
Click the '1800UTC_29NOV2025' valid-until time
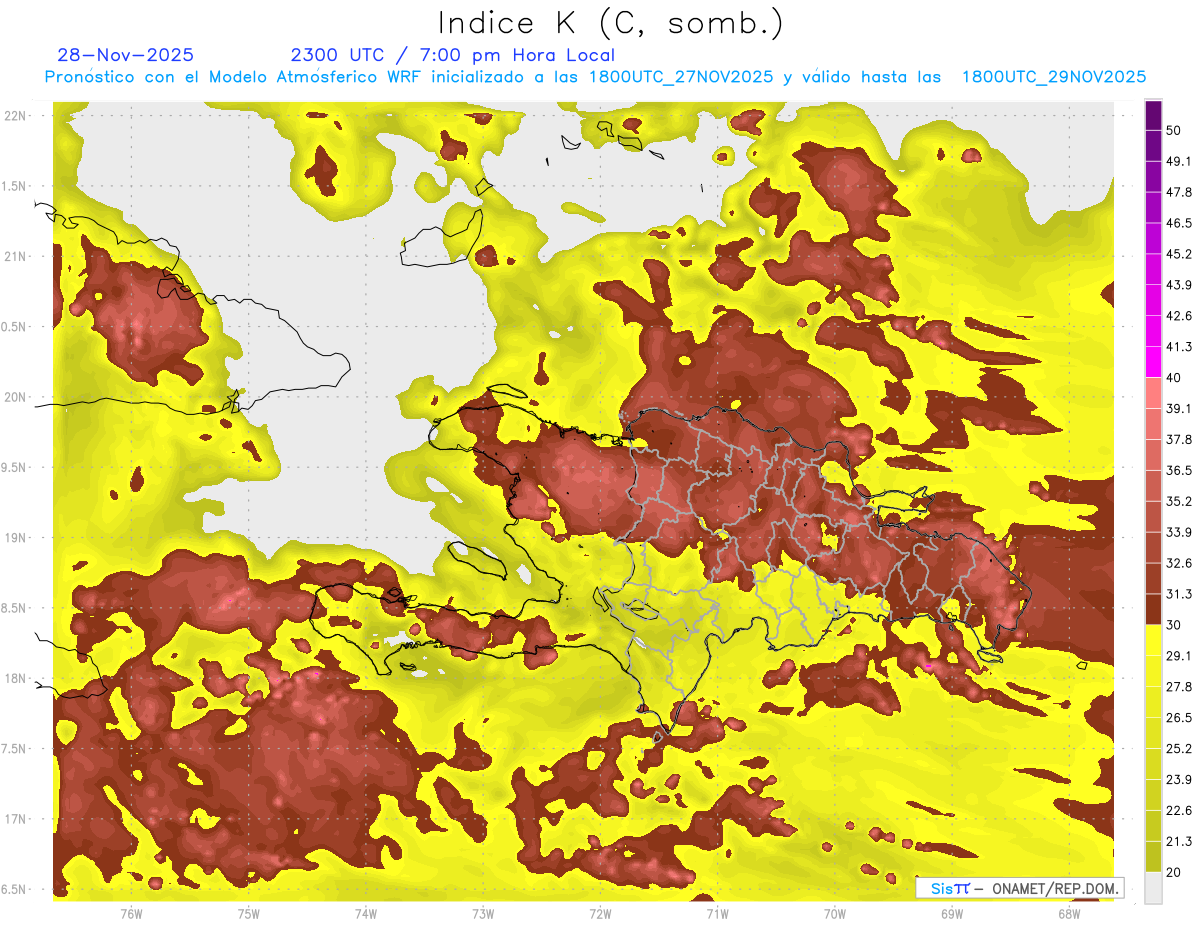pyautogui.click(x=1054, y=77)
